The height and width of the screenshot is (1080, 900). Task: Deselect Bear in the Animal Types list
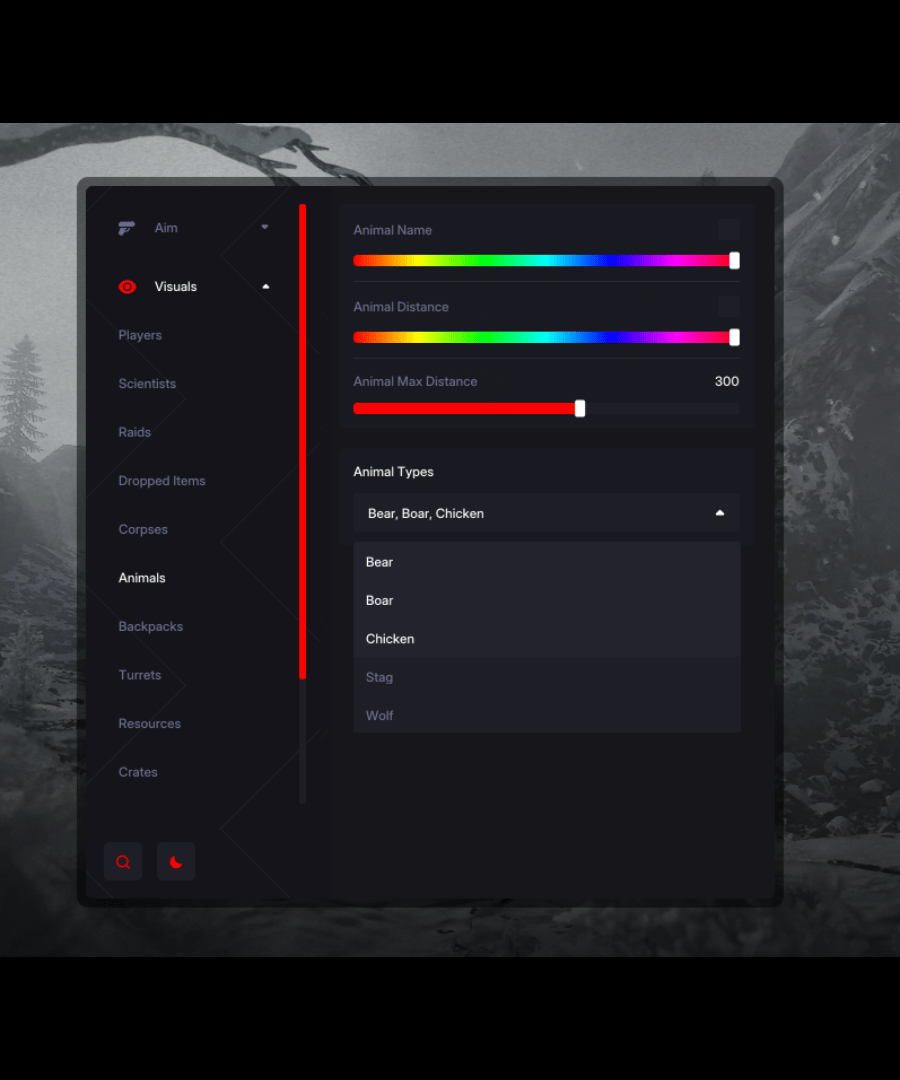click(x=380, y=562)
